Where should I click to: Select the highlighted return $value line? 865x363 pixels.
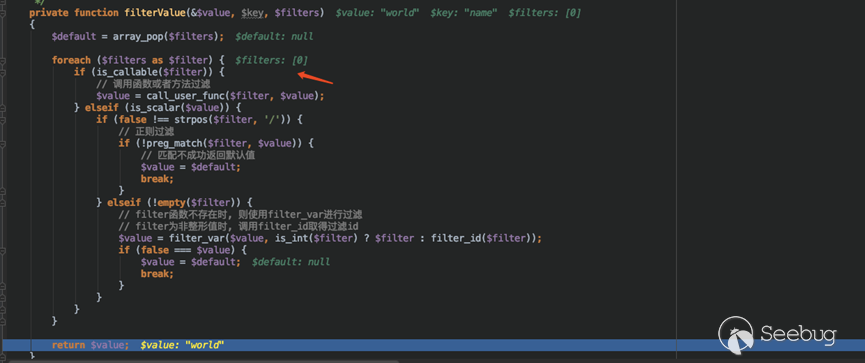[x=432, y=345]
